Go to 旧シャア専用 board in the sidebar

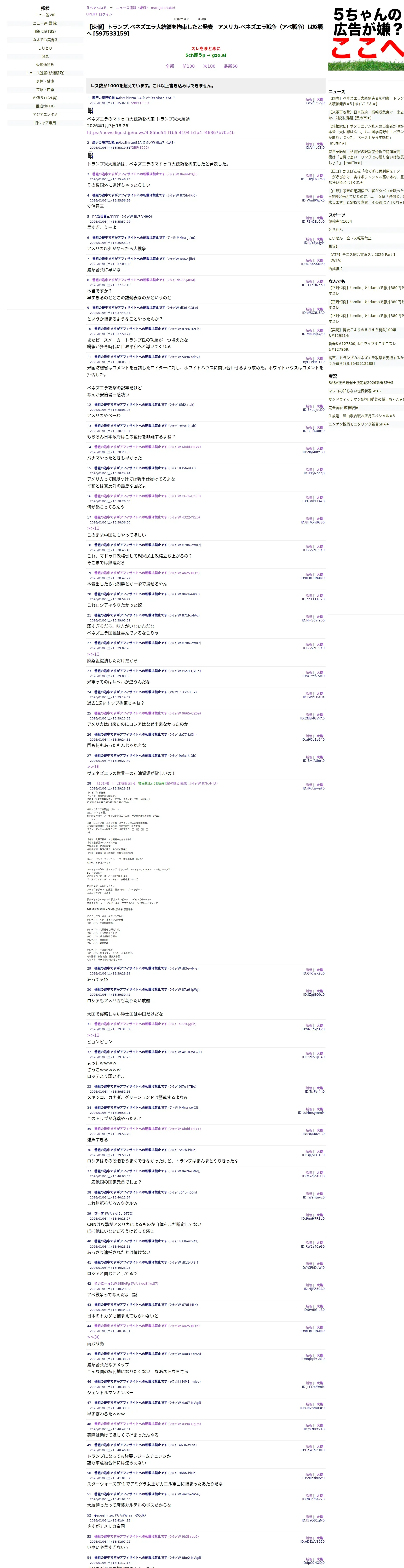click(x=45, y=123)
